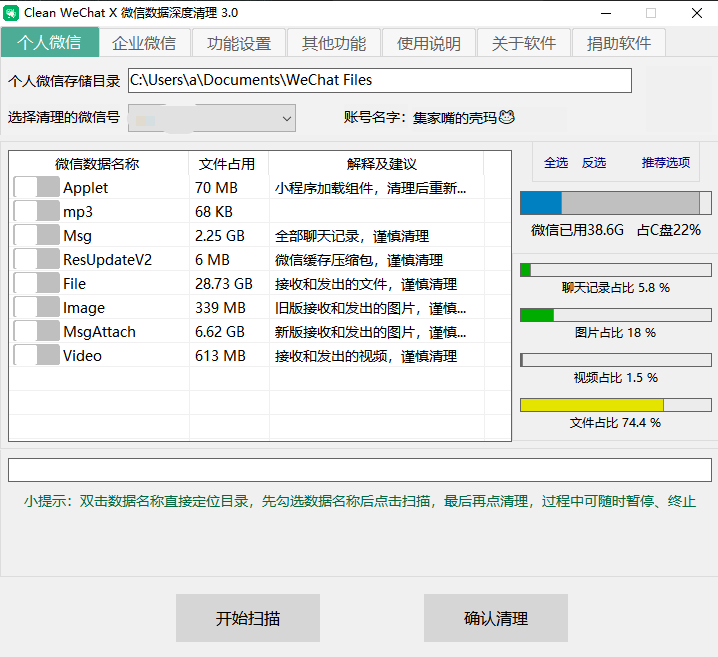Click the 全选 link
Viewport: 718px width, 657px height.
click(556, 163)
